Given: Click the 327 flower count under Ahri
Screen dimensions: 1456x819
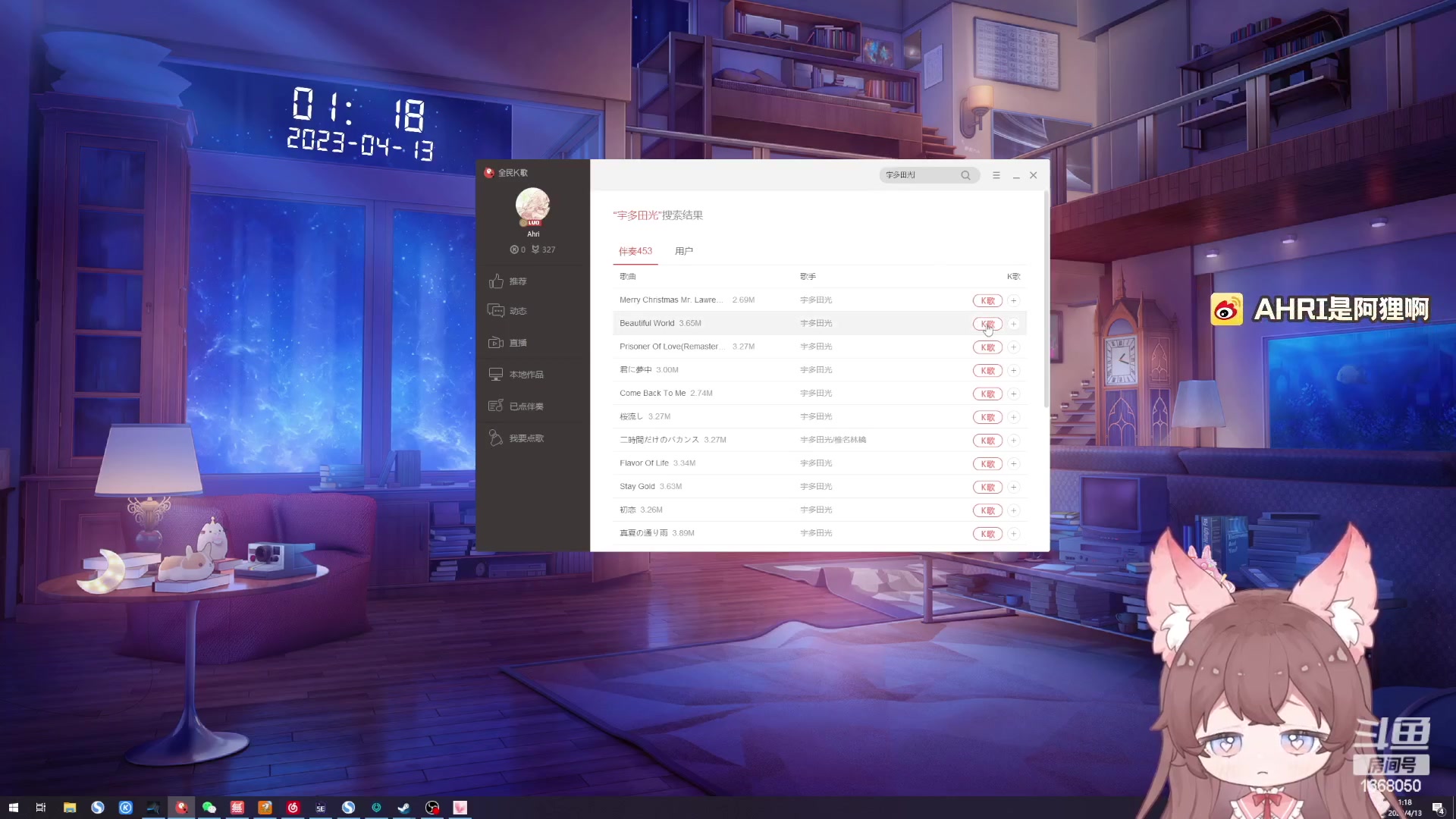Looking at the screenshot, I should (x=544, y=249).
